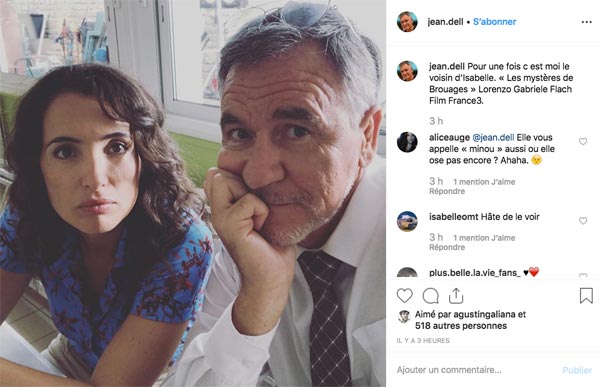Share the post via the share icon
Viewport: 600px width, 387px height.
(456, 296)
